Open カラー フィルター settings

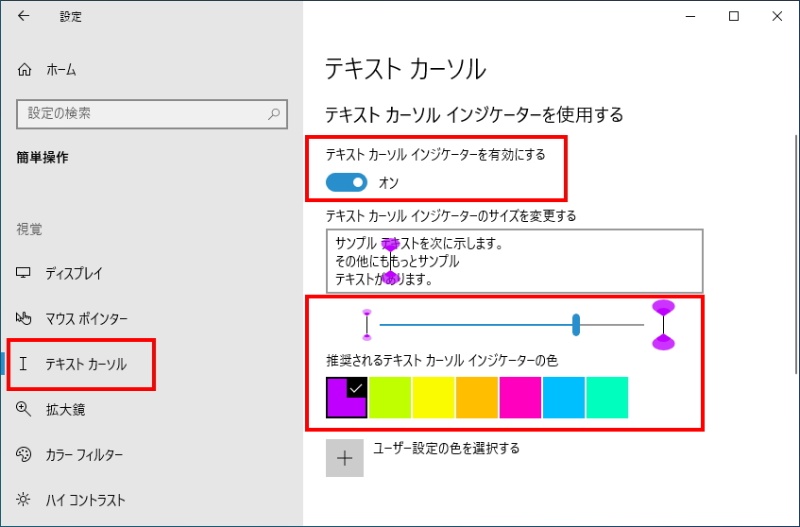(x=85, y=455)
